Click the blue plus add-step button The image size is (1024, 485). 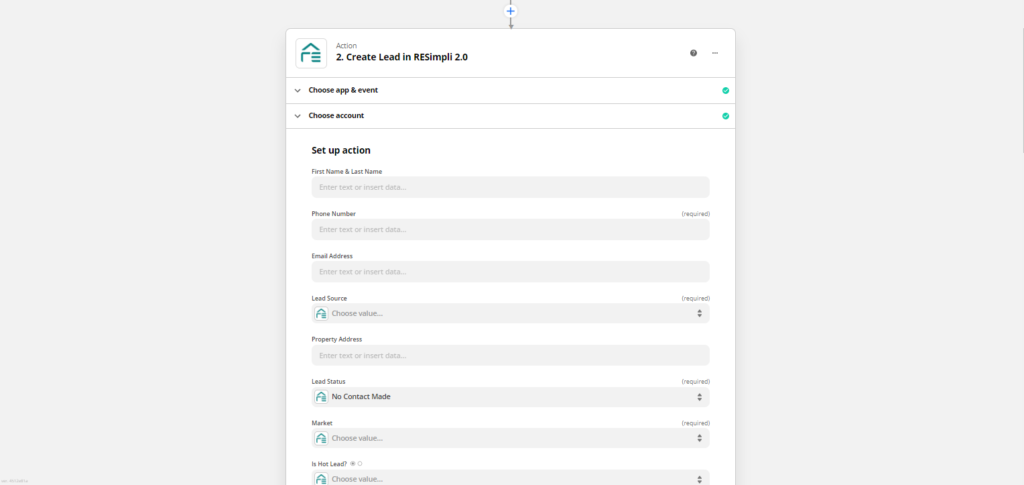[x=511, y=11]
